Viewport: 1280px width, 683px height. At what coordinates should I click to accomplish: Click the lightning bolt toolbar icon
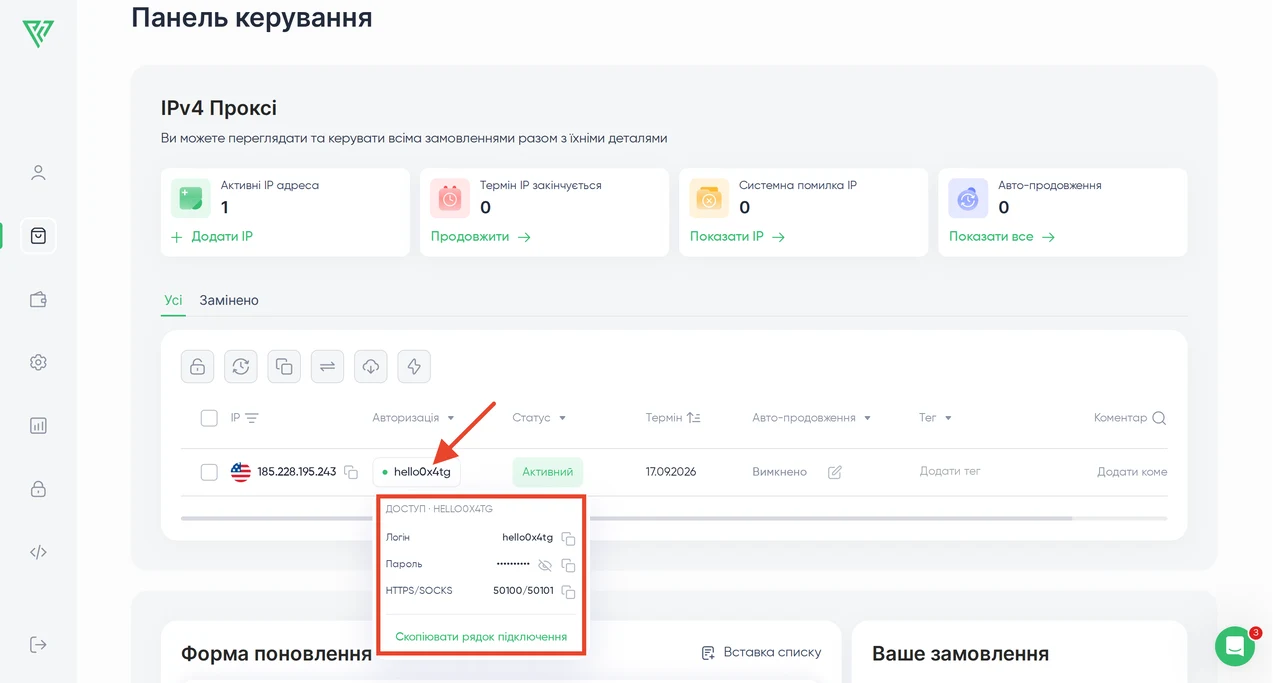[414, 367]
